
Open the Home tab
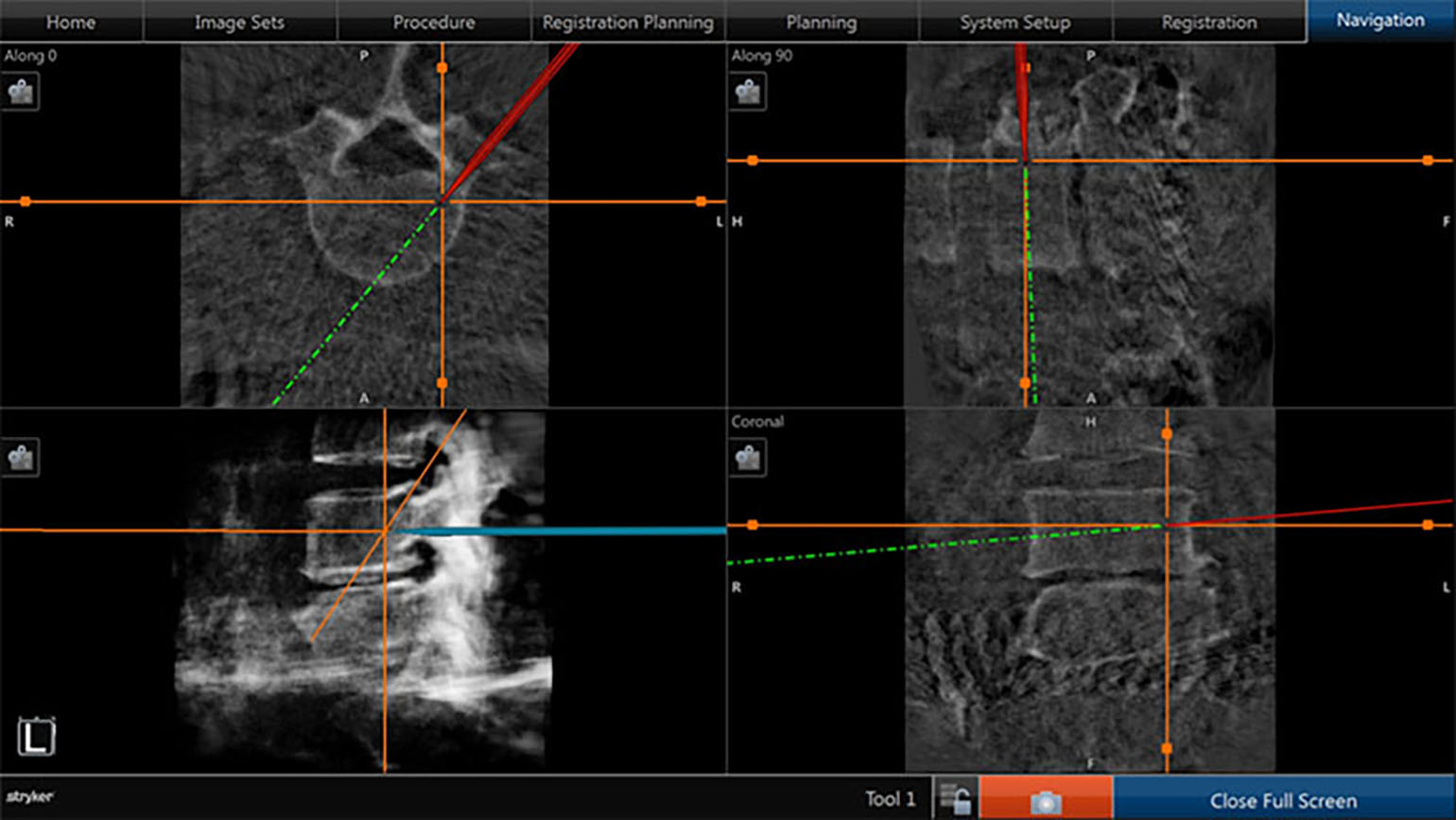pos(71,22)
